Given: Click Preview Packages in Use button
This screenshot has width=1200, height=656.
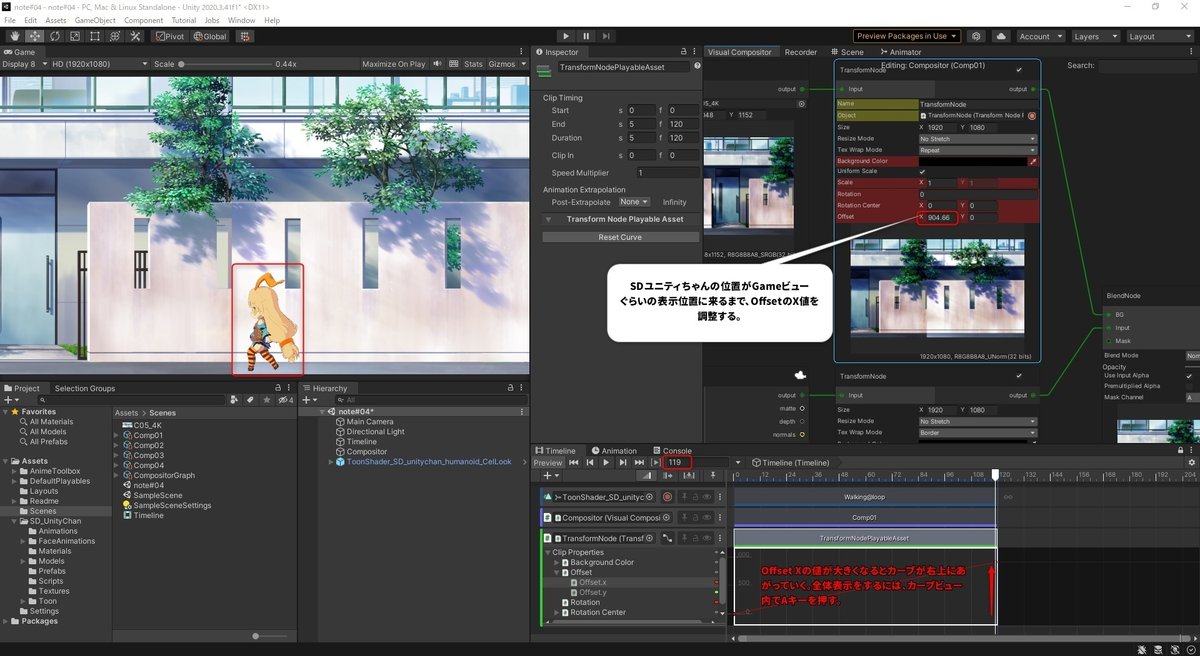Looking at the screenshot, I should (907, 36).
